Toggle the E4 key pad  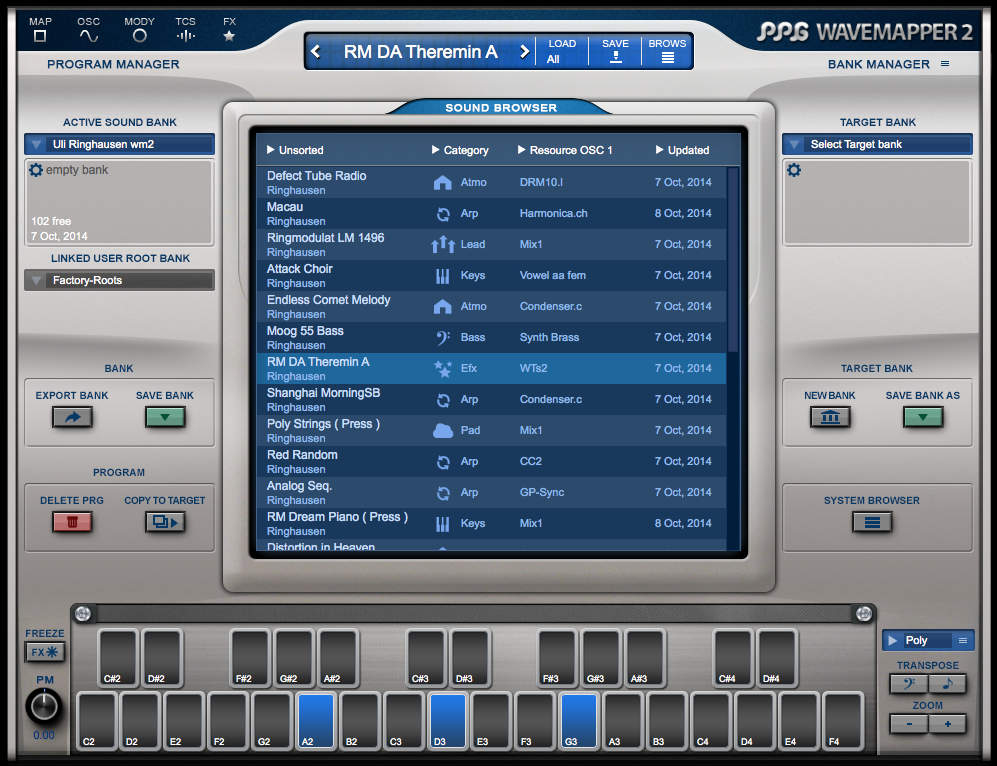799,720
